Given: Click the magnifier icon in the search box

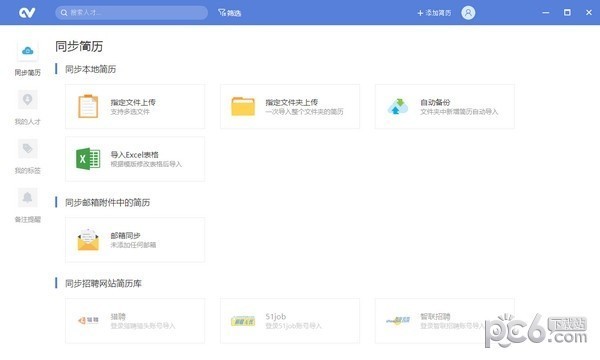Looking at the screenshot, I should (64, 13).
